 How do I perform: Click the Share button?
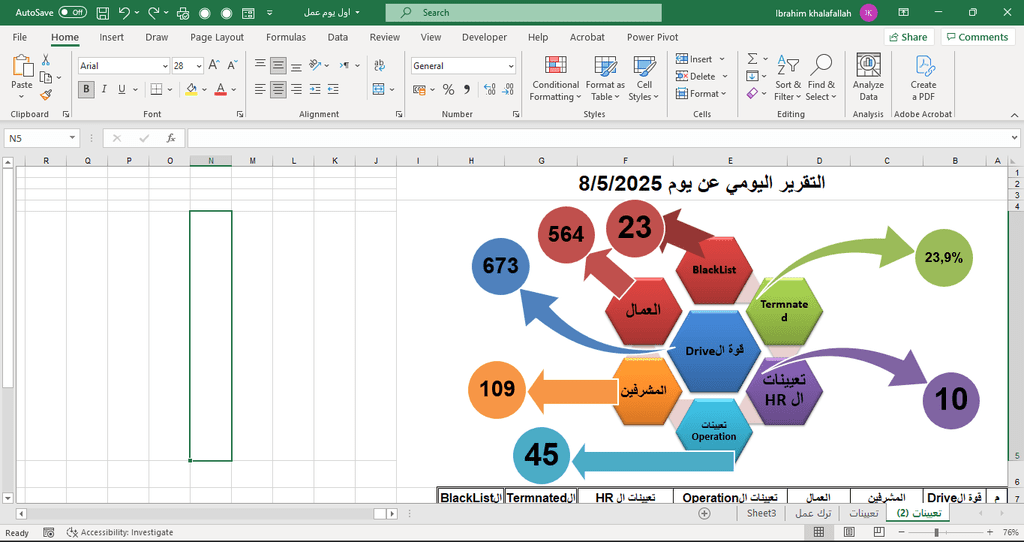pos(907,37)
